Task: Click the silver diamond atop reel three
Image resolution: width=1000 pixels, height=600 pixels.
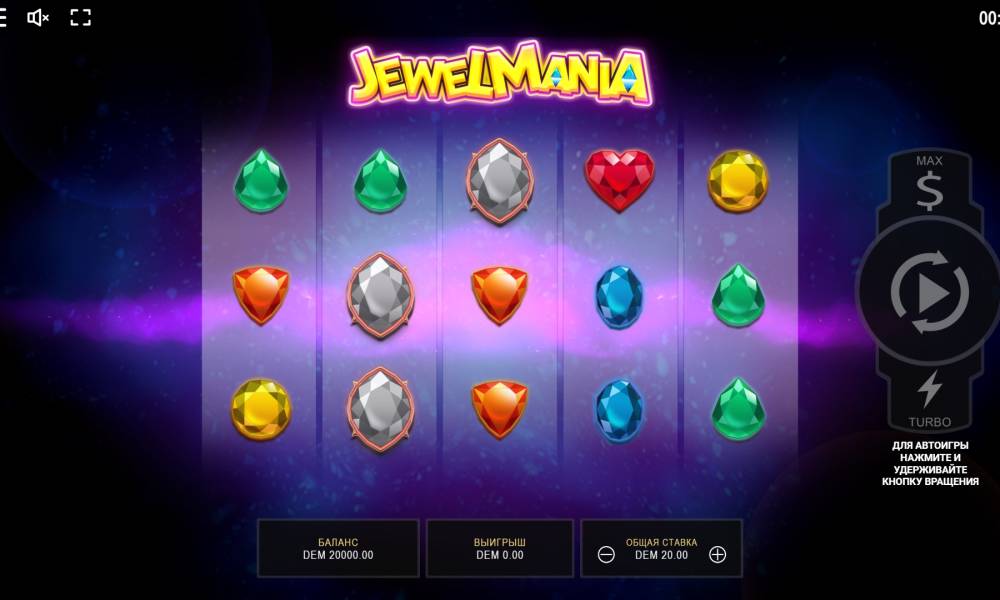Action: click(x=499, y=181)
